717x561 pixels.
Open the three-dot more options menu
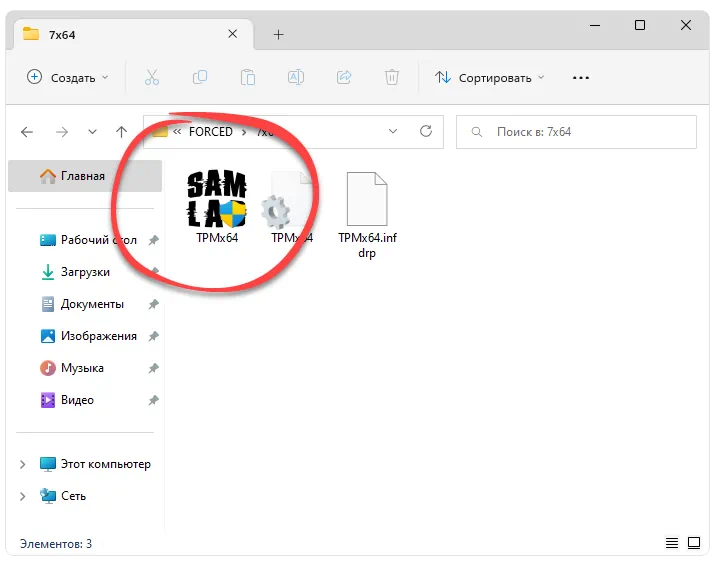pos(581,78)
